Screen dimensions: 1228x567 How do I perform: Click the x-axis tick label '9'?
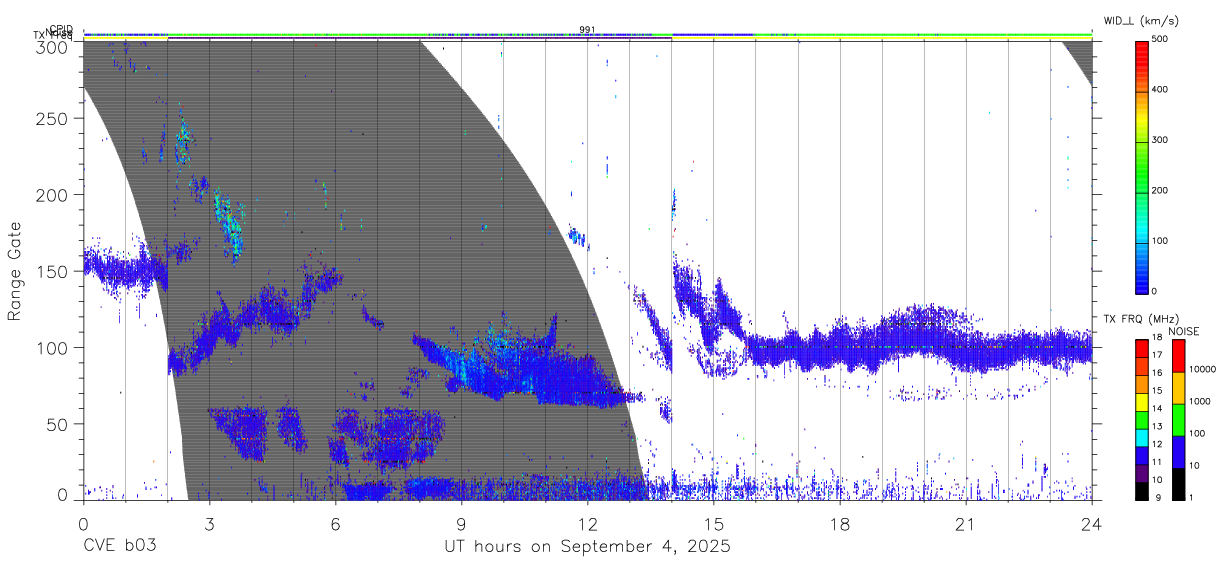(x=461, y=524)
